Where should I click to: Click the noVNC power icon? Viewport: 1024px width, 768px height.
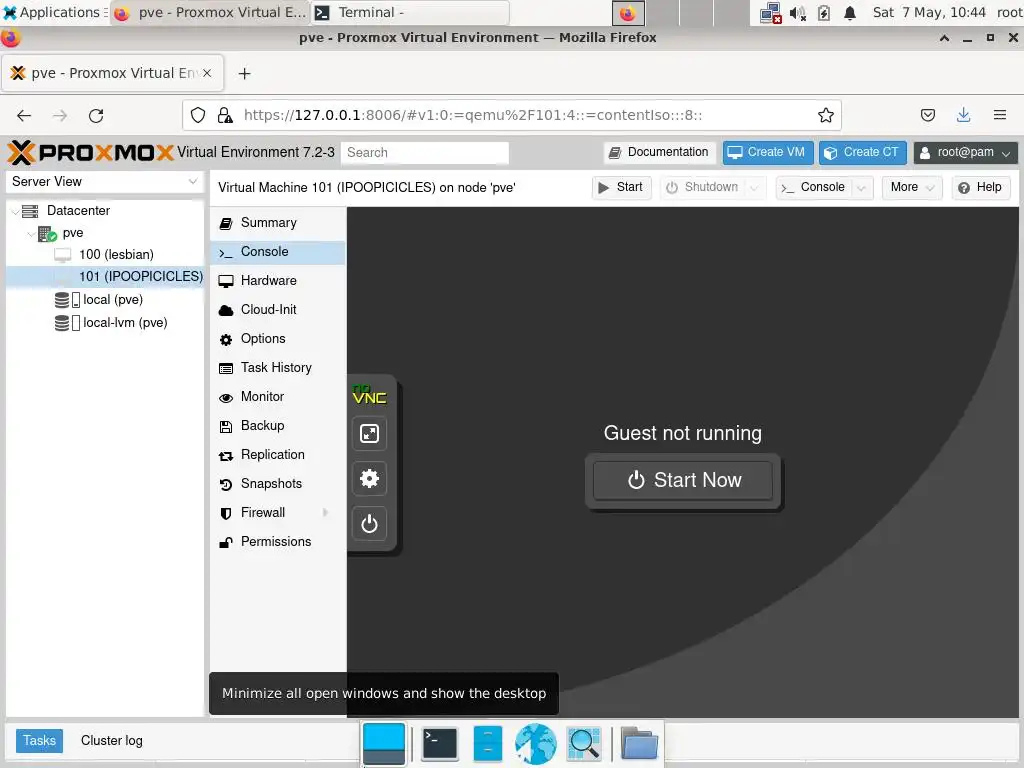[370, 524]
